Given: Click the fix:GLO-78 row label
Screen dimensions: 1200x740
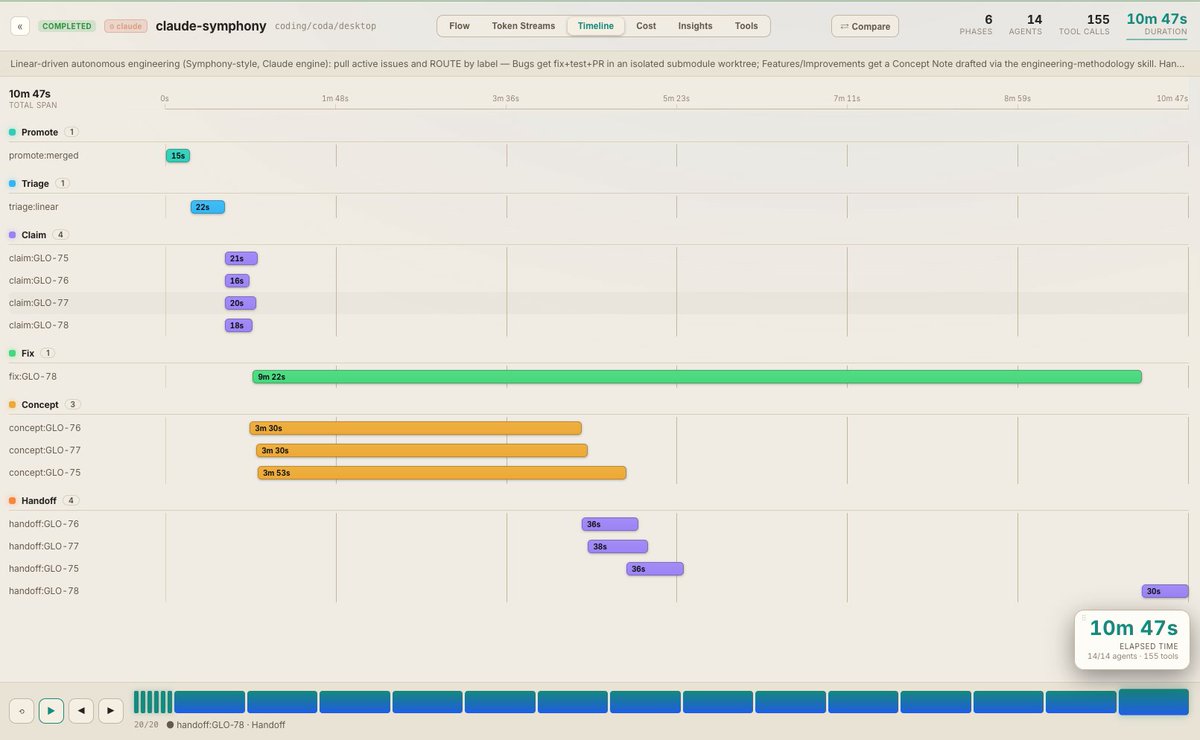Looking at the screenshot, I should [x=33, y=377].
